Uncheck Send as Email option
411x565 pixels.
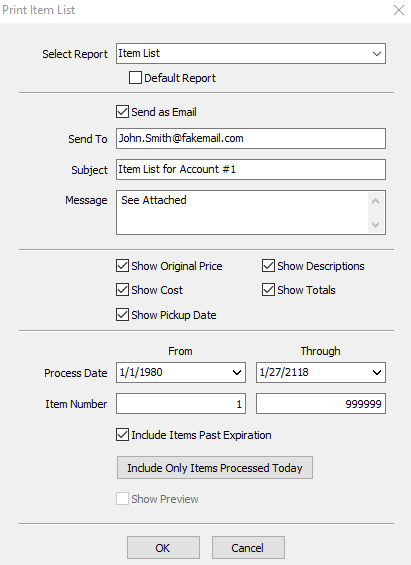click(122, 112)
